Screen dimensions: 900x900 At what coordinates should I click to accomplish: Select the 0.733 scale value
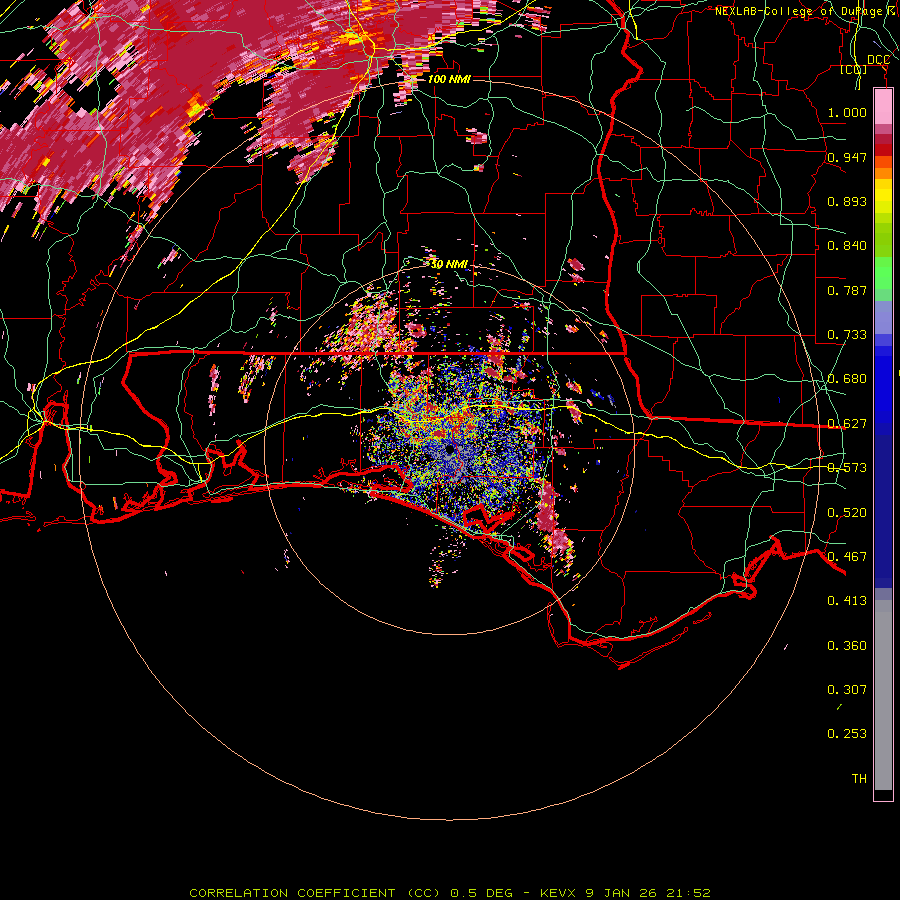[x=847, y=335]
